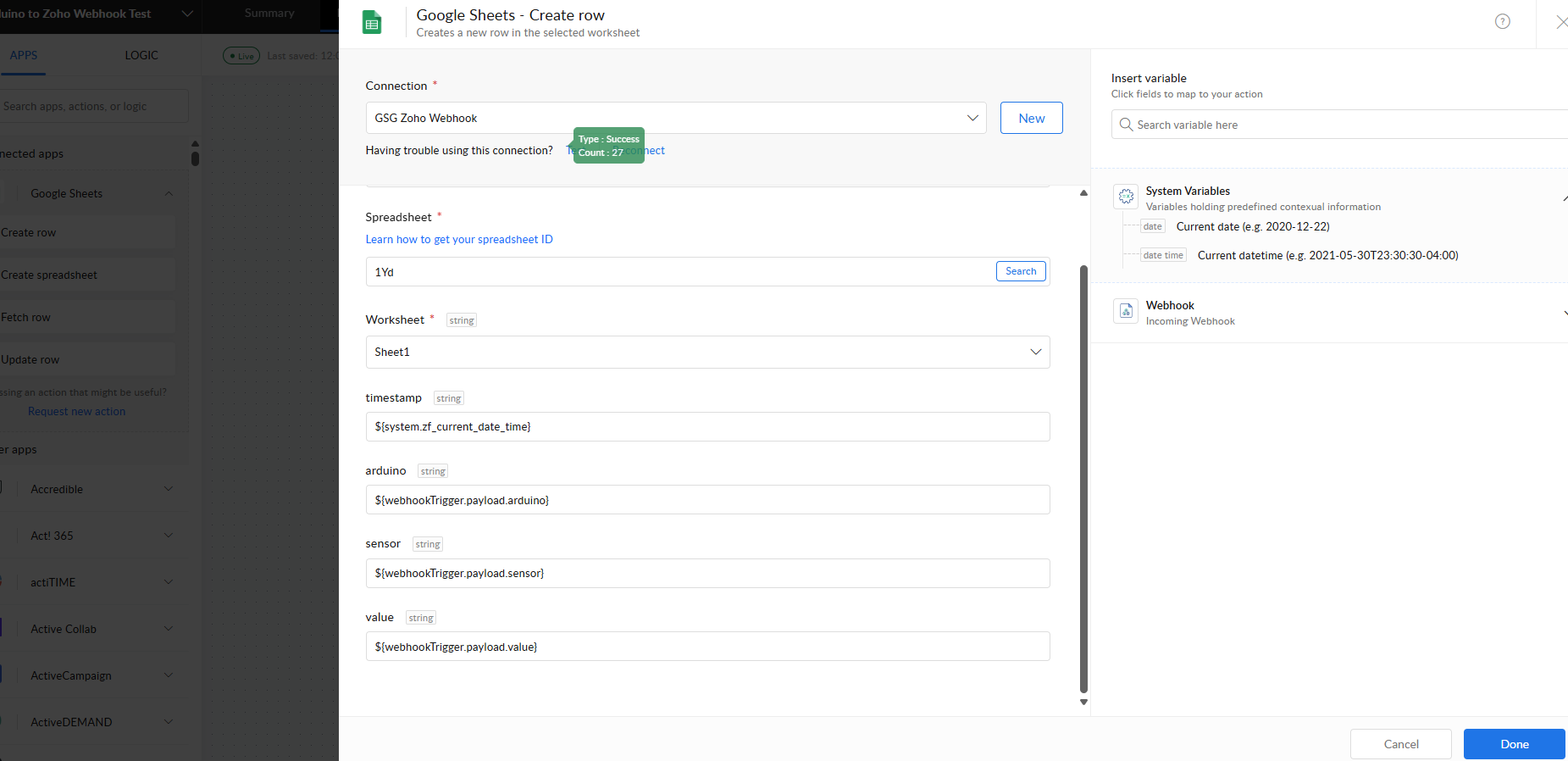The height and width of the screenshot is (761, 1568).
Task: Select the Create spreadsheet action
Action: [x=88, y=275]
